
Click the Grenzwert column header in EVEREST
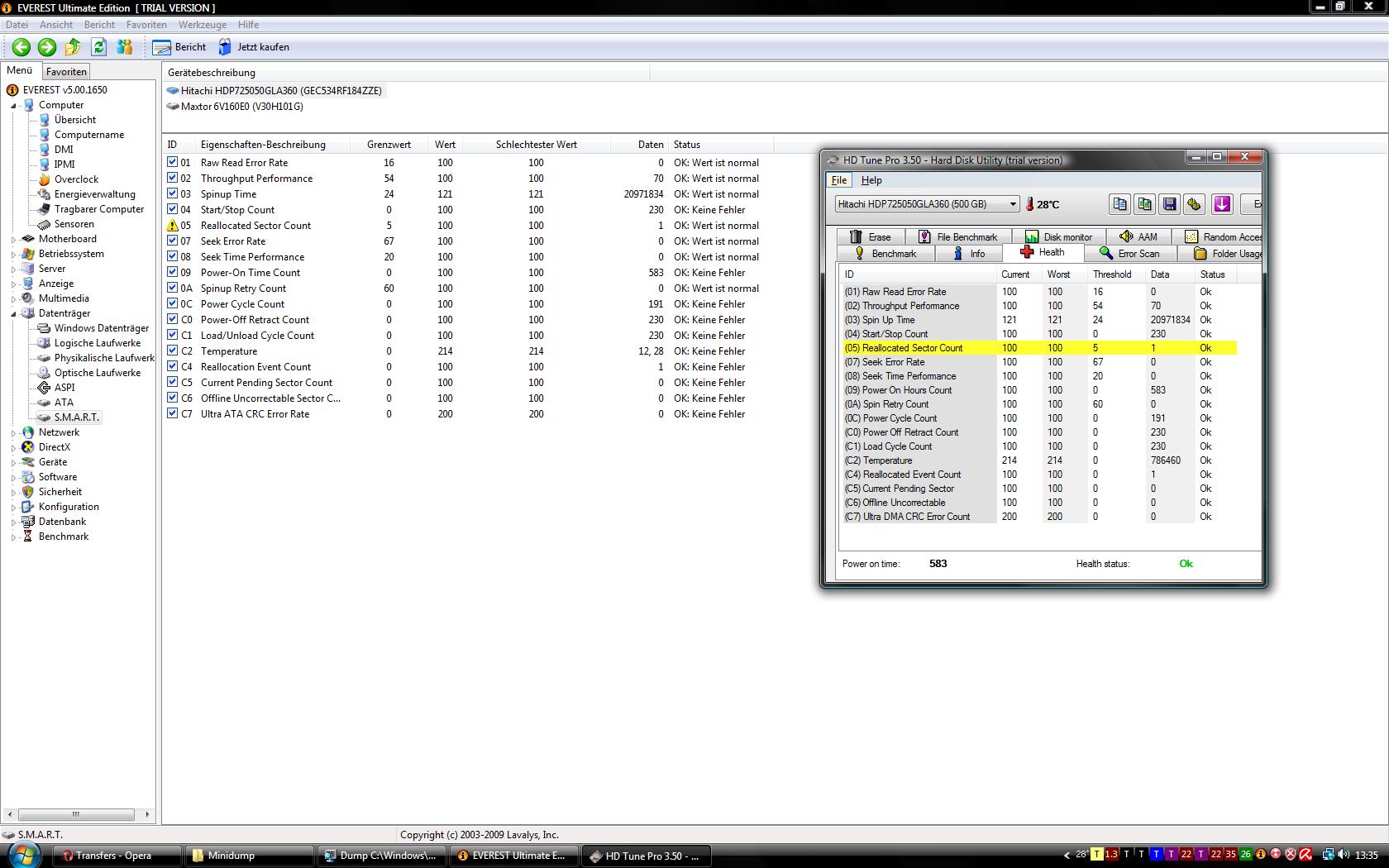coord(389,145)
